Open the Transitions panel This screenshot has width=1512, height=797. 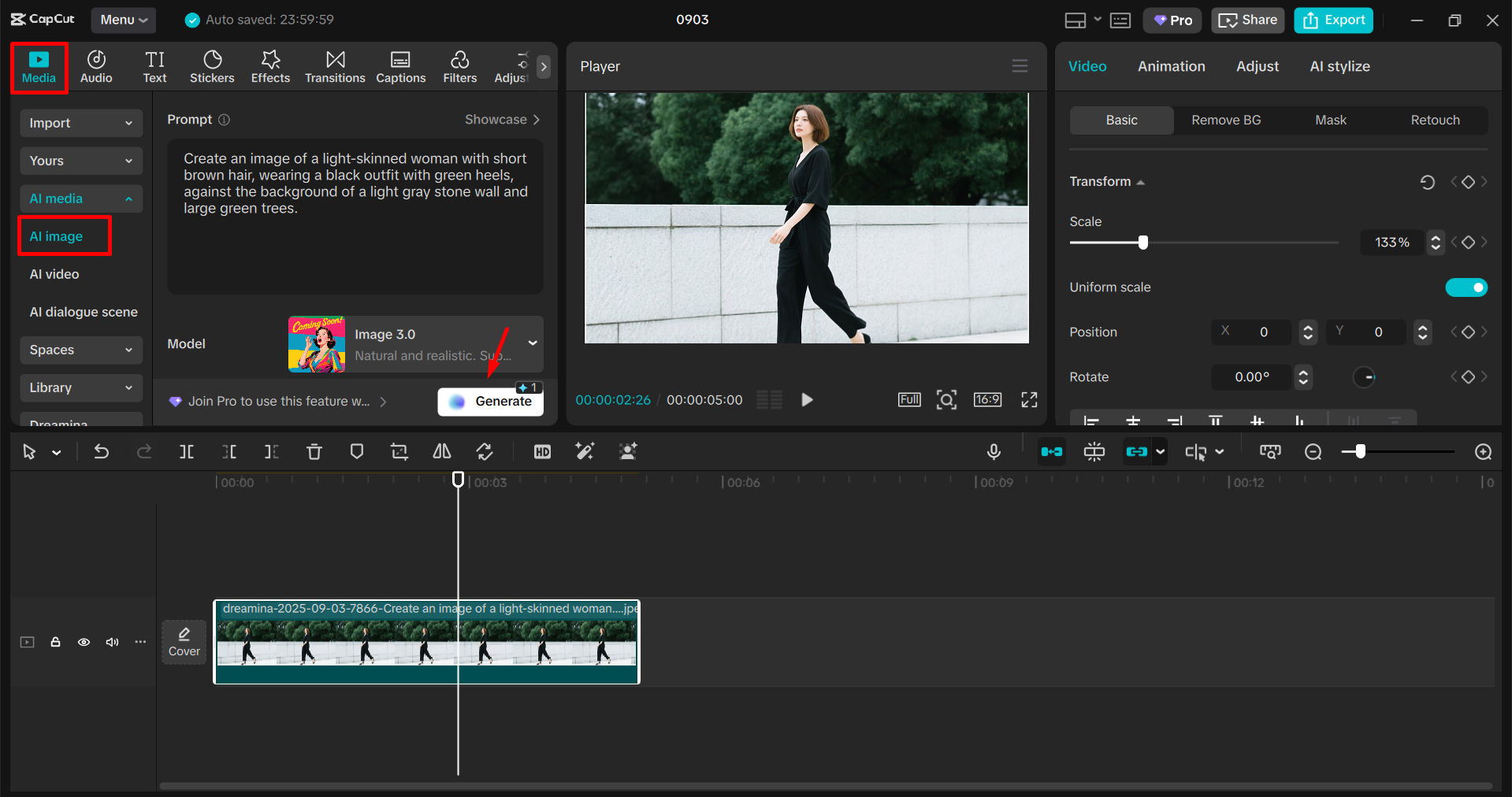tap(335, 66)
